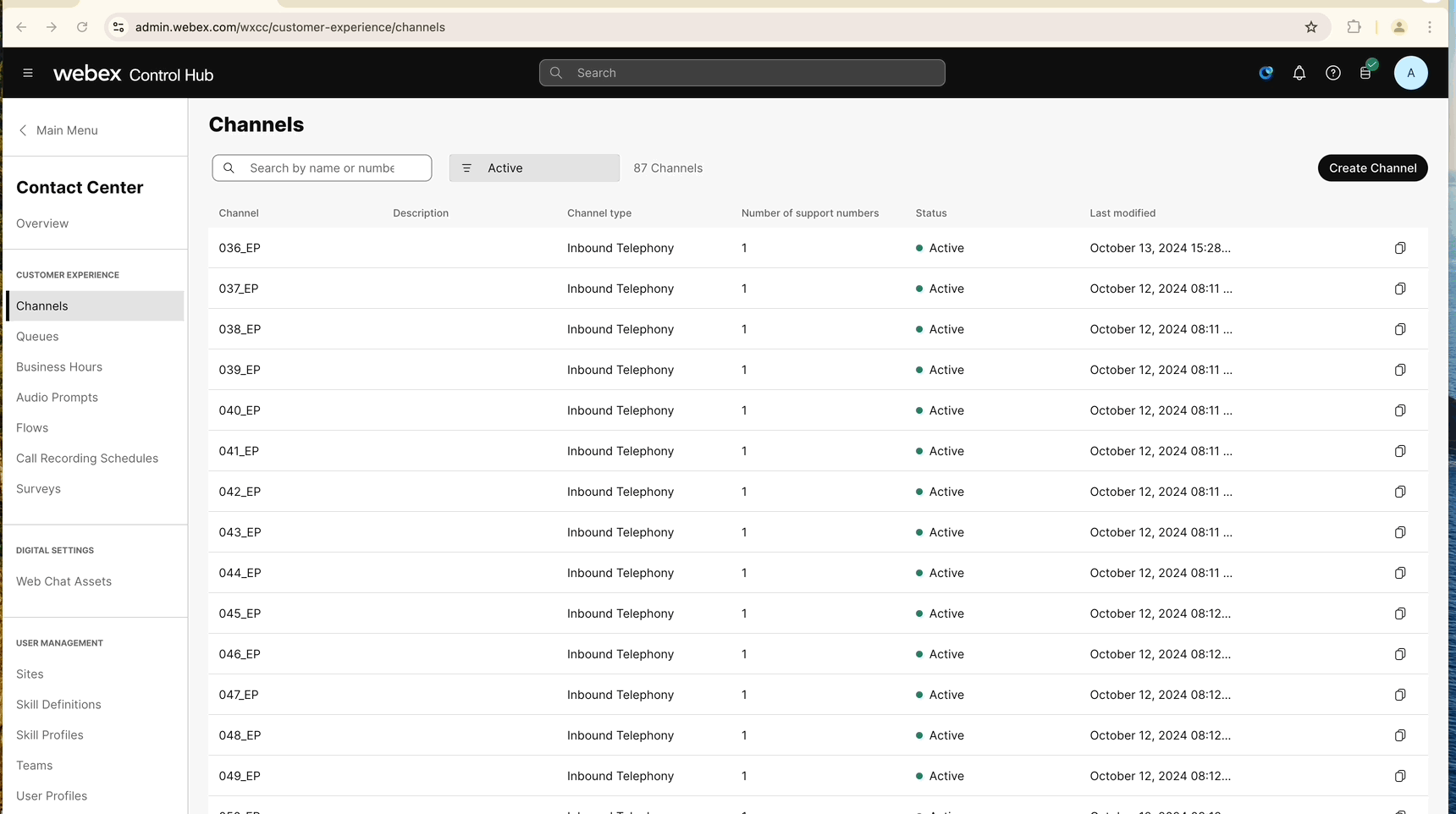Copy the 036_EP channel row
The width and height of the screenshot is (1456, 814).
tap(1399, 248)
